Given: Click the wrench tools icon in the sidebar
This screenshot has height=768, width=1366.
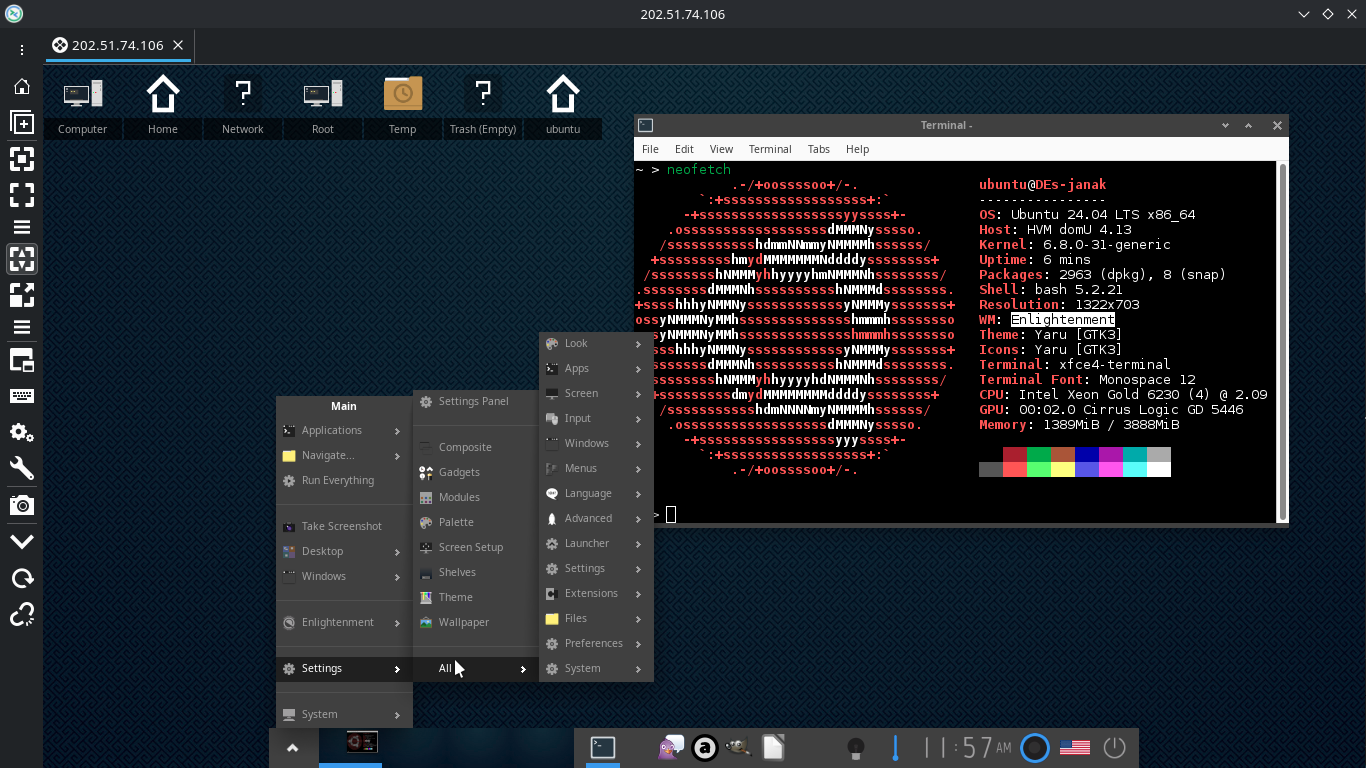Looking at the screenshot, I should [x=21, y=468].
